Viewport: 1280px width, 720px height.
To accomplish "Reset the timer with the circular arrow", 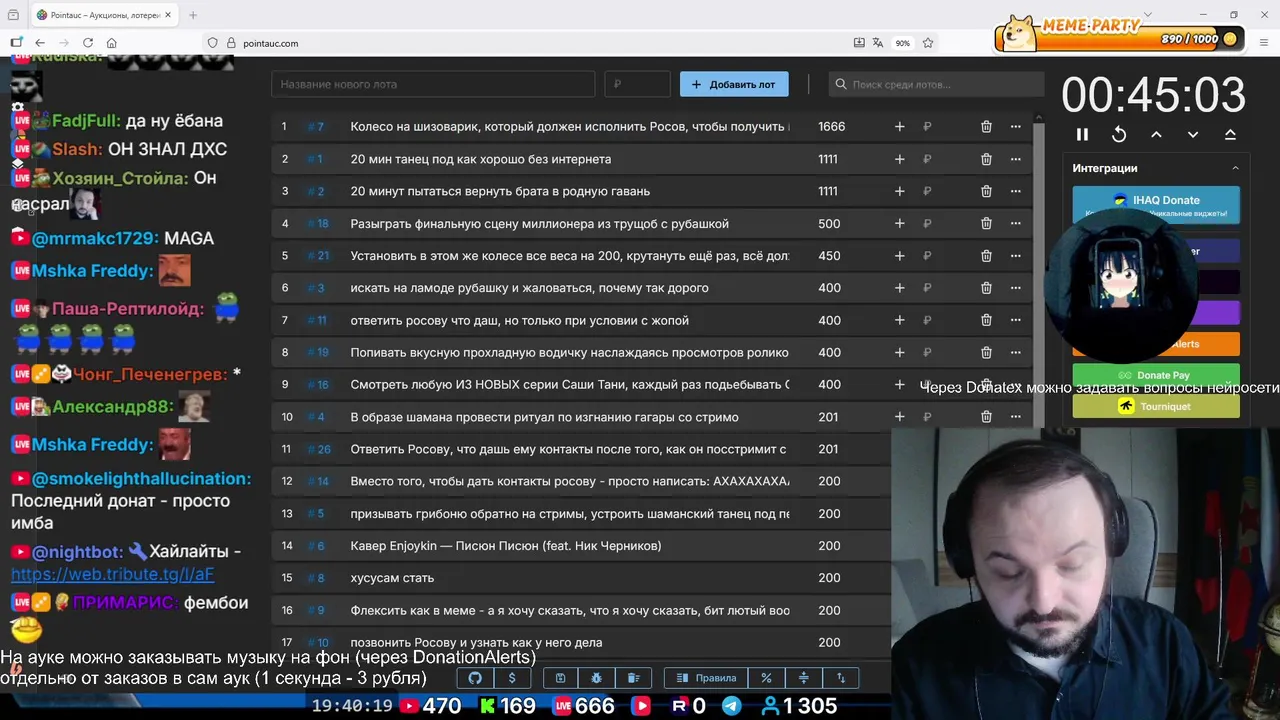I will pos(1119,134).
